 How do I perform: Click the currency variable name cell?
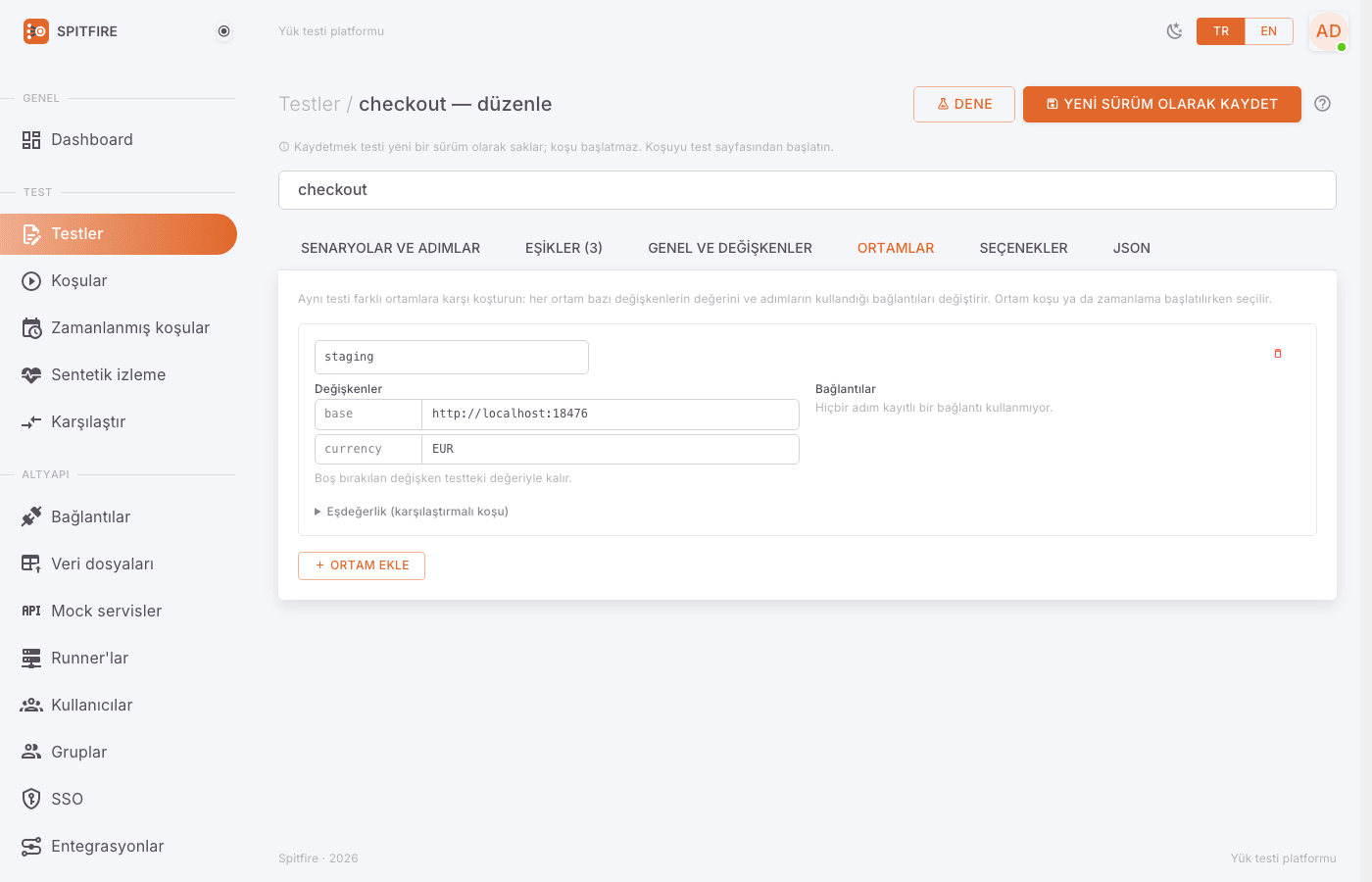point(368,449)
